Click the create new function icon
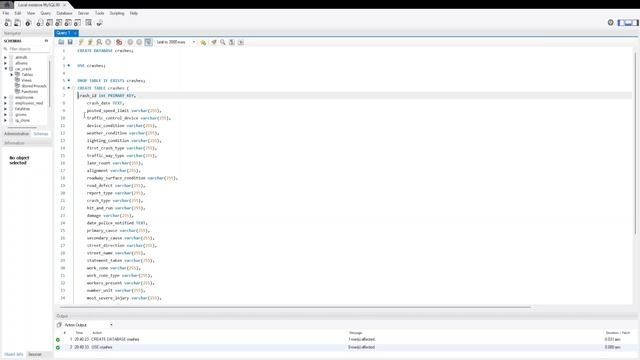 77,23
